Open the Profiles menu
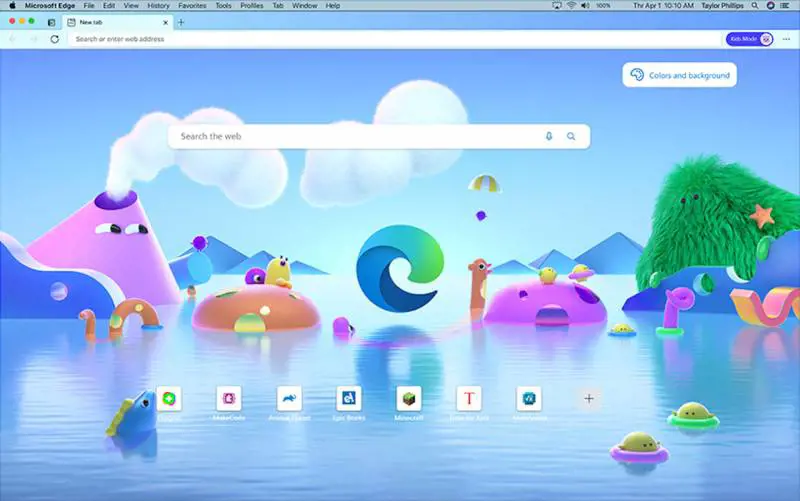Screen dimensions: 800x501 (x=252, y=6)
